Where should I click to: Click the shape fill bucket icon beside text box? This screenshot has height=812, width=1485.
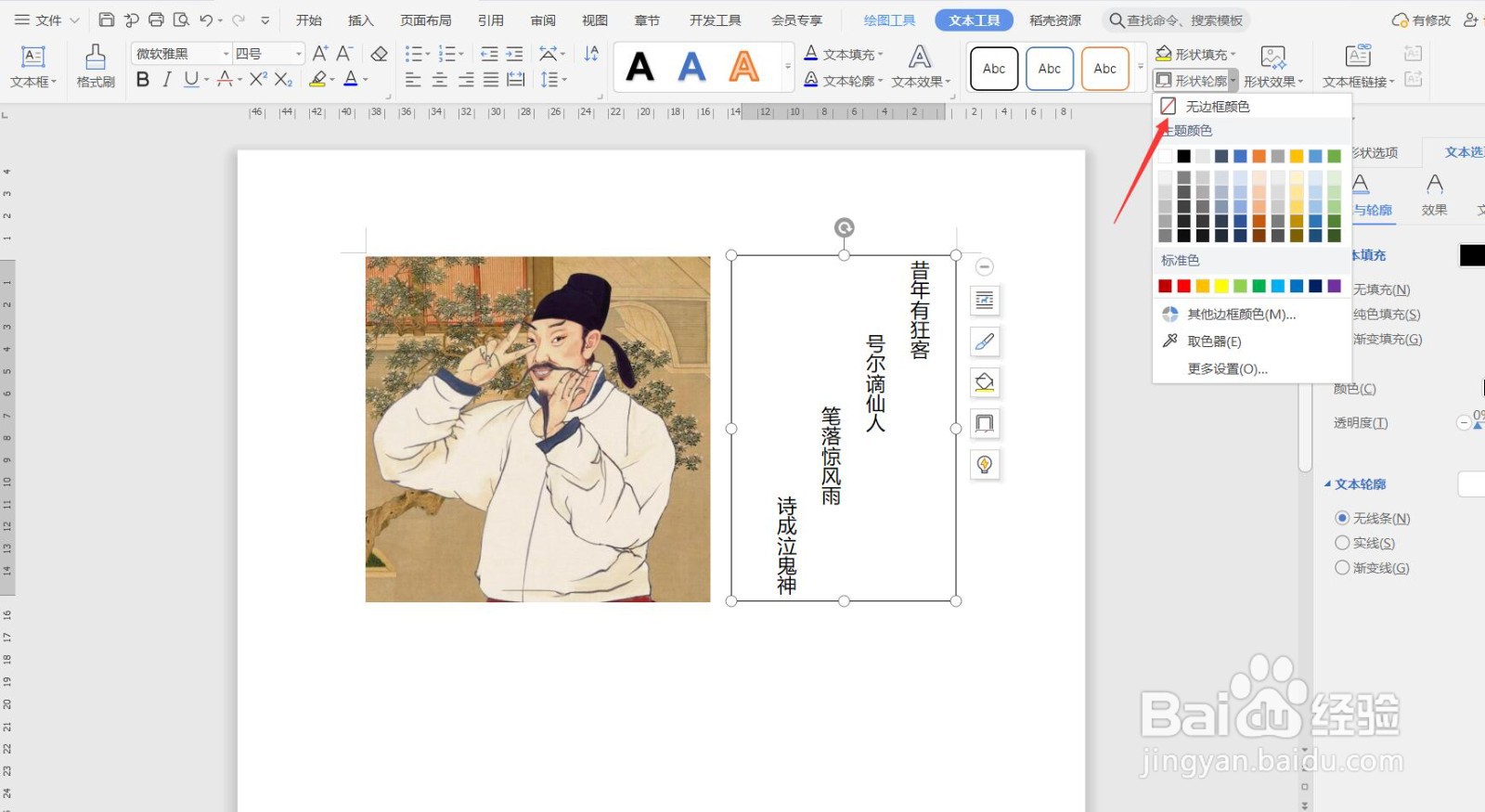(985, 382)
